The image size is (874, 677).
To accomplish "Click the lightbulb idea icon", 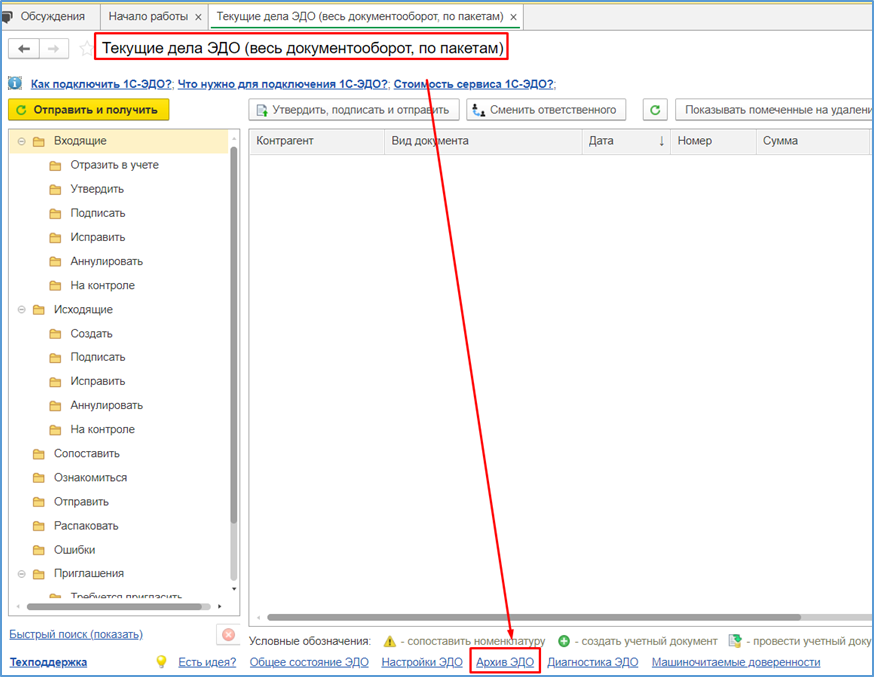I will [161, 662].
